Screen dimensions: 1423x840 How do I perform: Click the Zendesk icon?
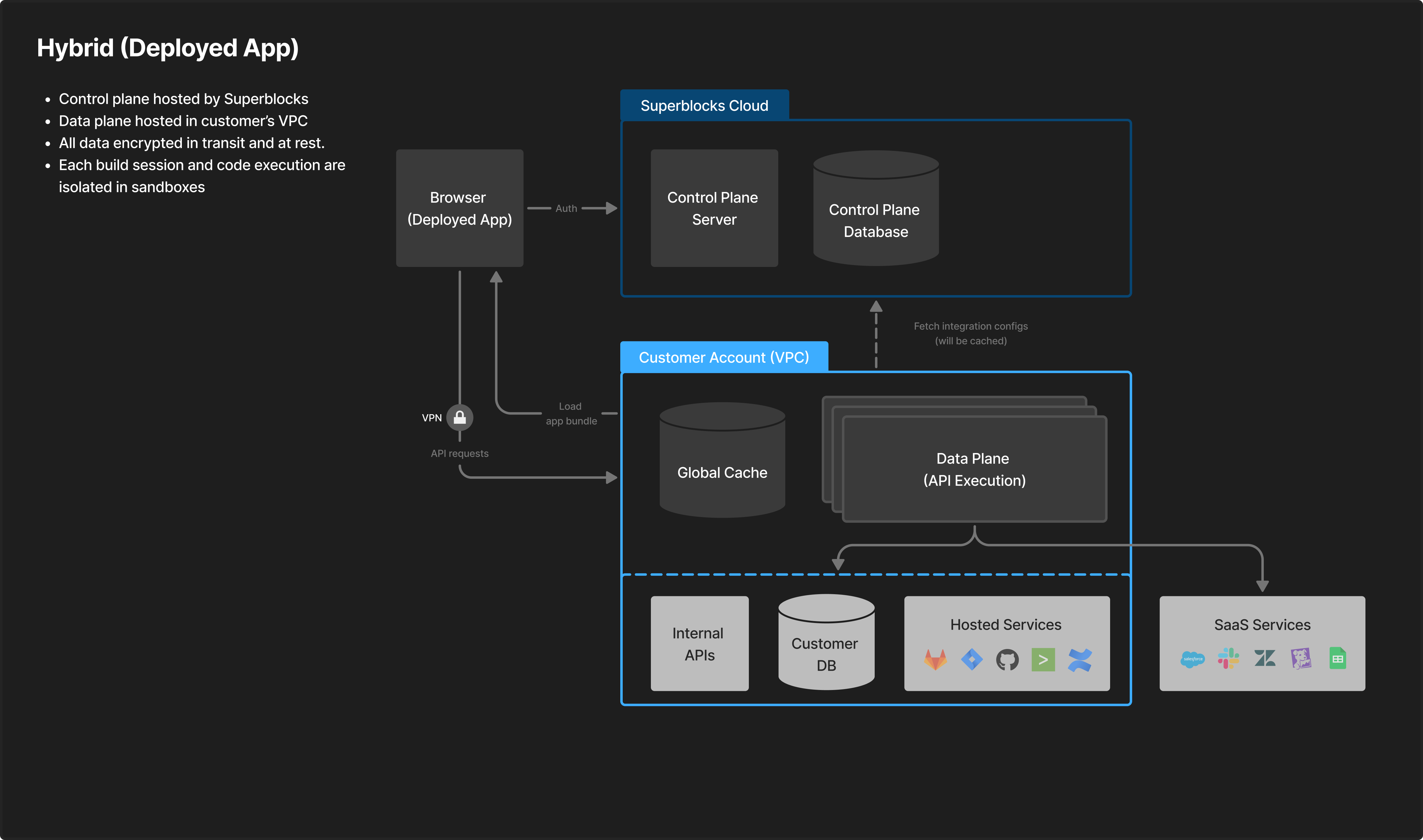(1264, 658)
